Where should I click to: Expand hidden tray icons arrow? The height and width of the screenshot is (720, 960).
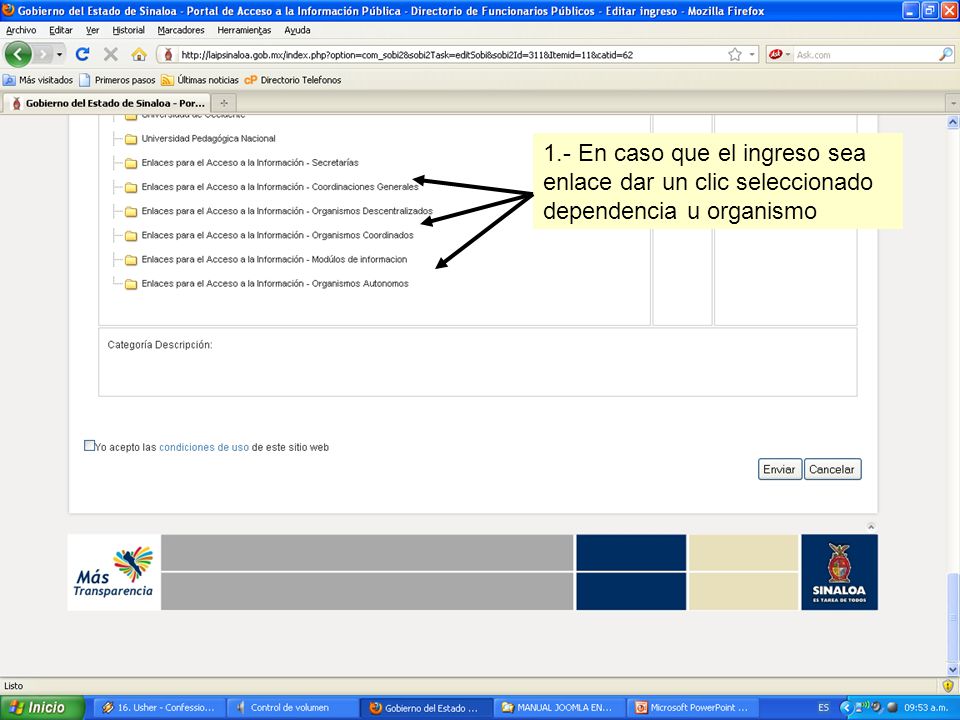point(847,708)
